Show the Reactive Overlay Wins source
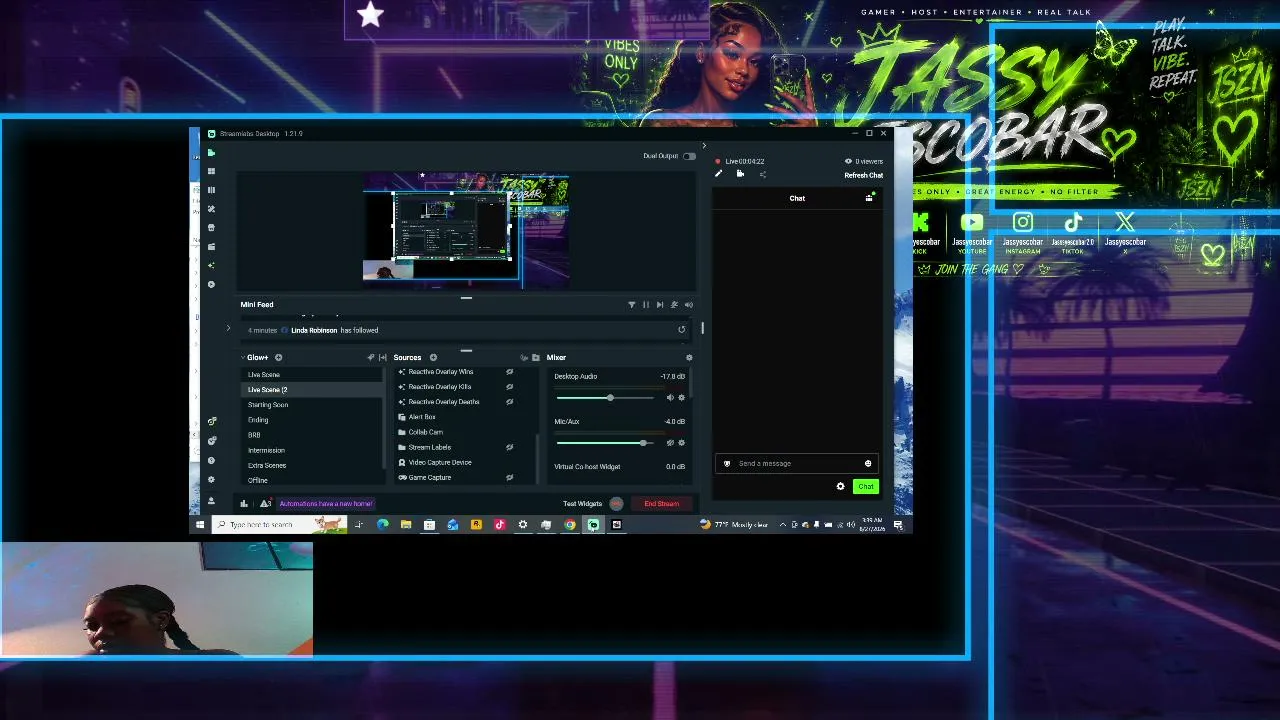Viewport: 1280px width, 720px height. pyautogui.click(x=509, y=372)
